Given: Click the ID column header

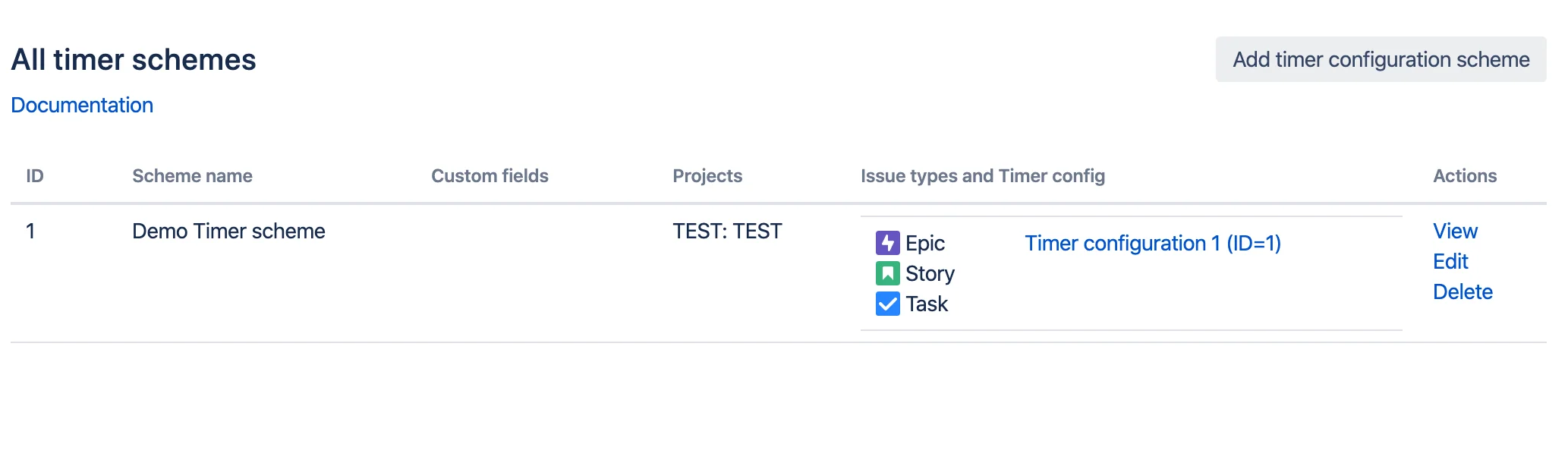Looking at the screenshot, I should 35,176.
